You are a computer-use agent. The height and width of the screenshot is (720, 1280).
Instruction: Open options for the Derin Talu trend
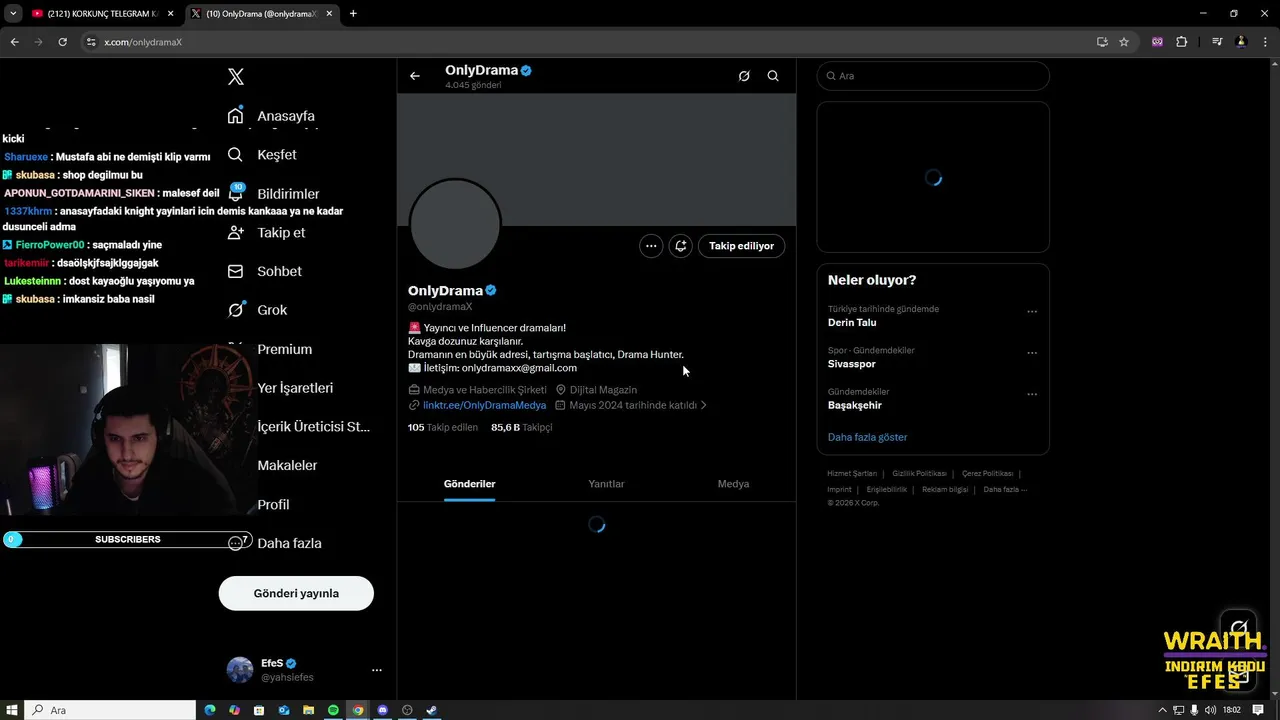[x=1032, y=311]
